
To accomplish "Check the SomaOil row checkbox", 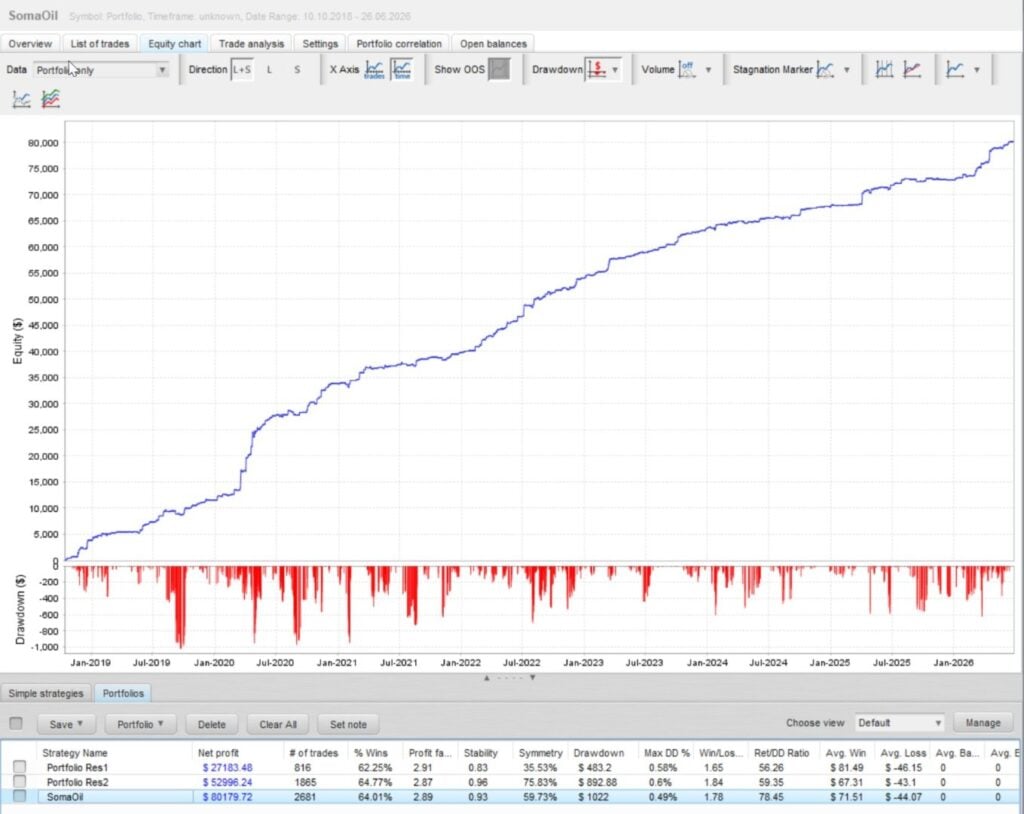I will tap(20, 796).
